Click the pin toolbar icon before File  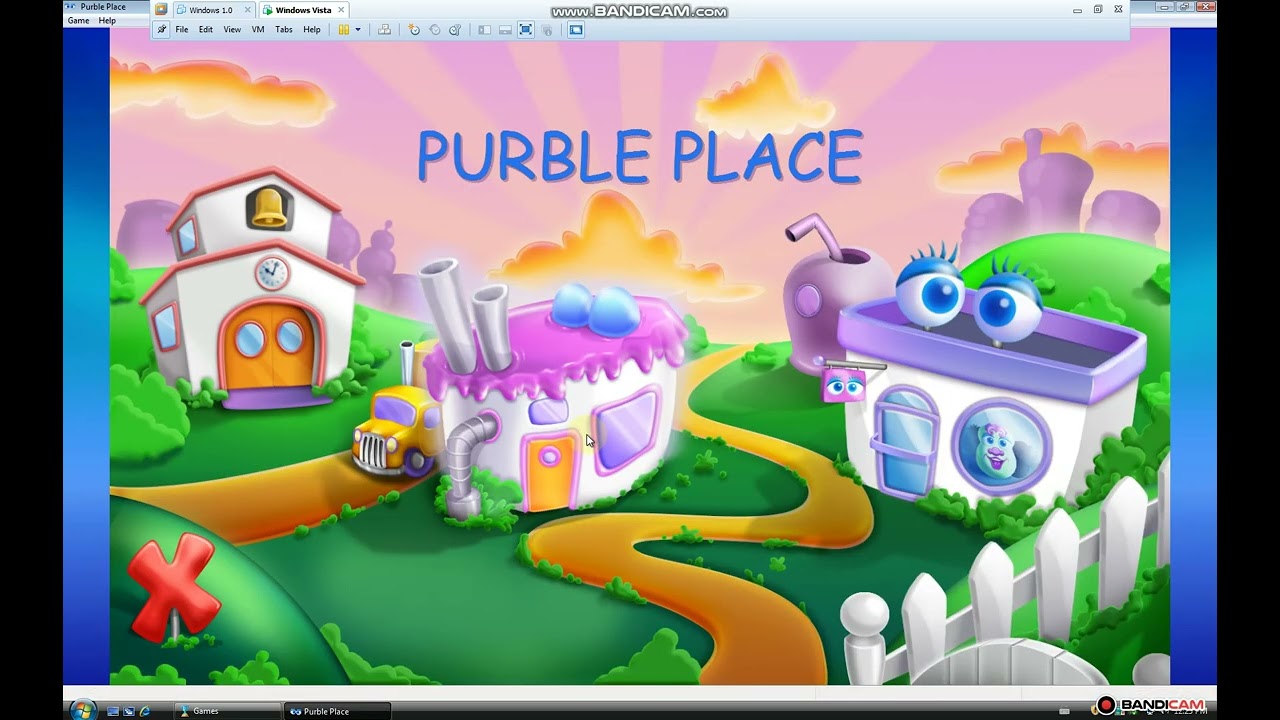(x=162, y=30)
